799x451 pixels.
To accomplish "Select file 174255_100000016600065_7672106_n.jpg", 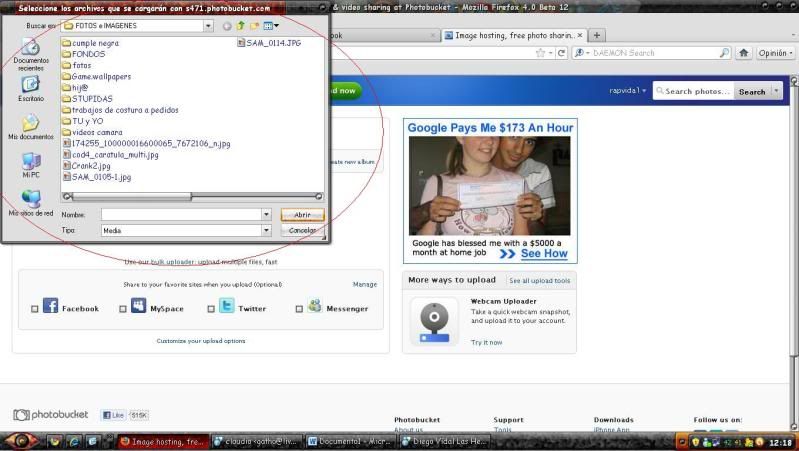I will (146, 144).
